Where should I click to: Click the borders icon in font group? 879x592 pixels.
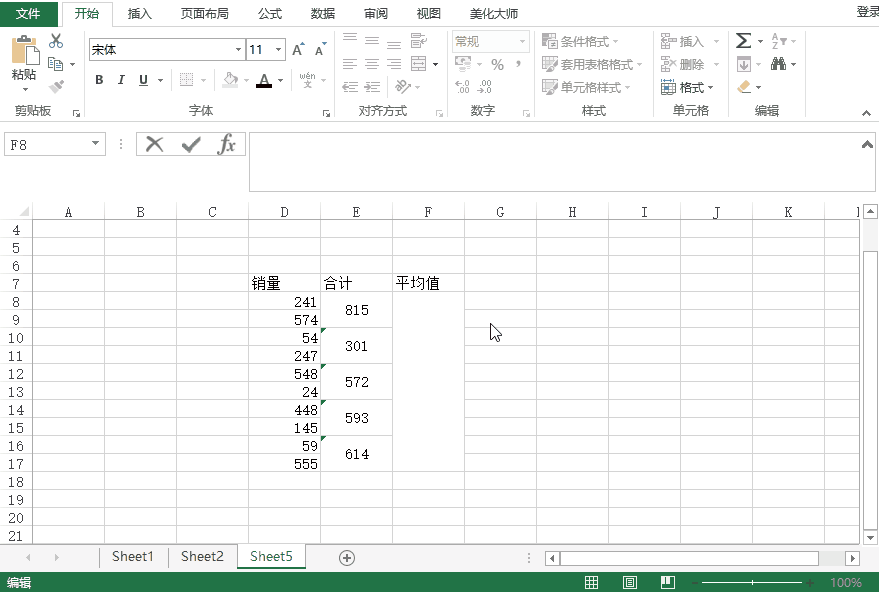point(187,80)
